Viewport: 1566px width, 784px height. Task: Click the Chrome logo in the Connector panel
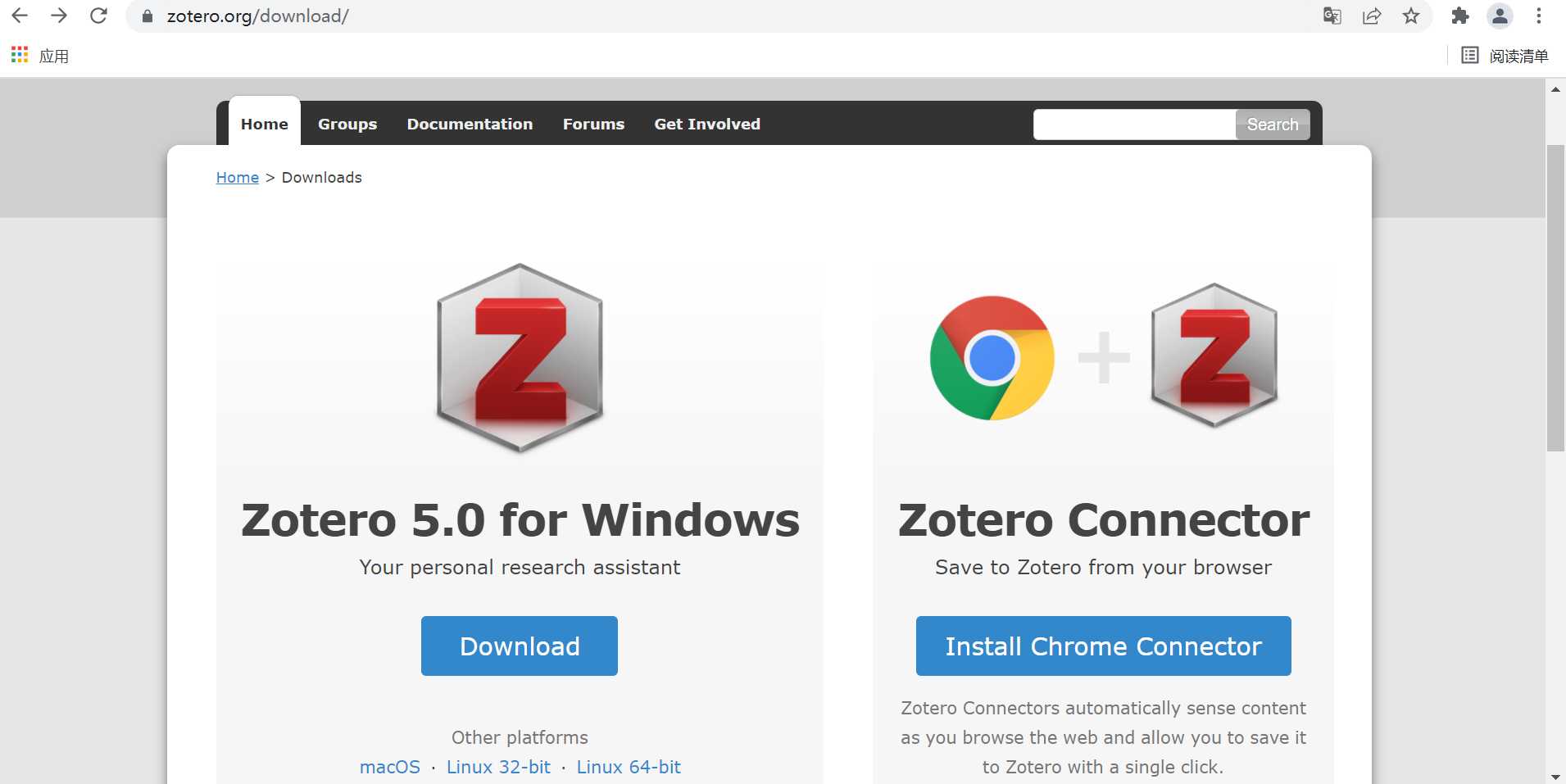992,358
